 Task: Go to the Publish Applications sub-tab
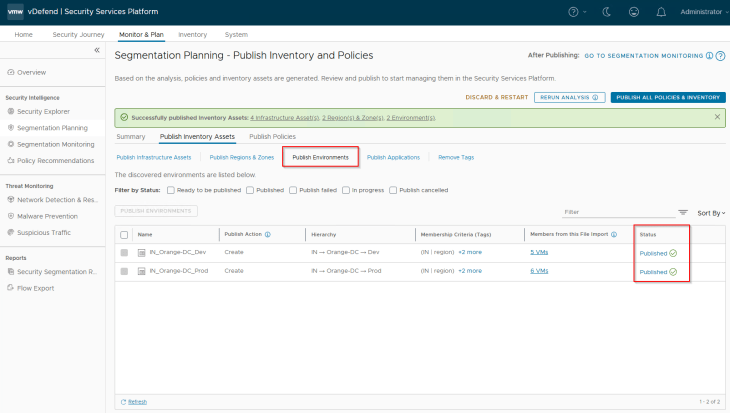point(393,157)
